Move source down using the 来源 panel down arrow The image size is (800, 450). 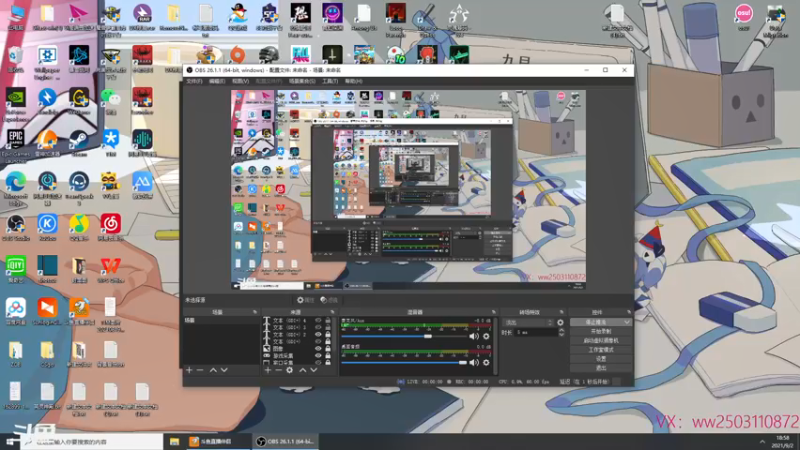(314, 370)
